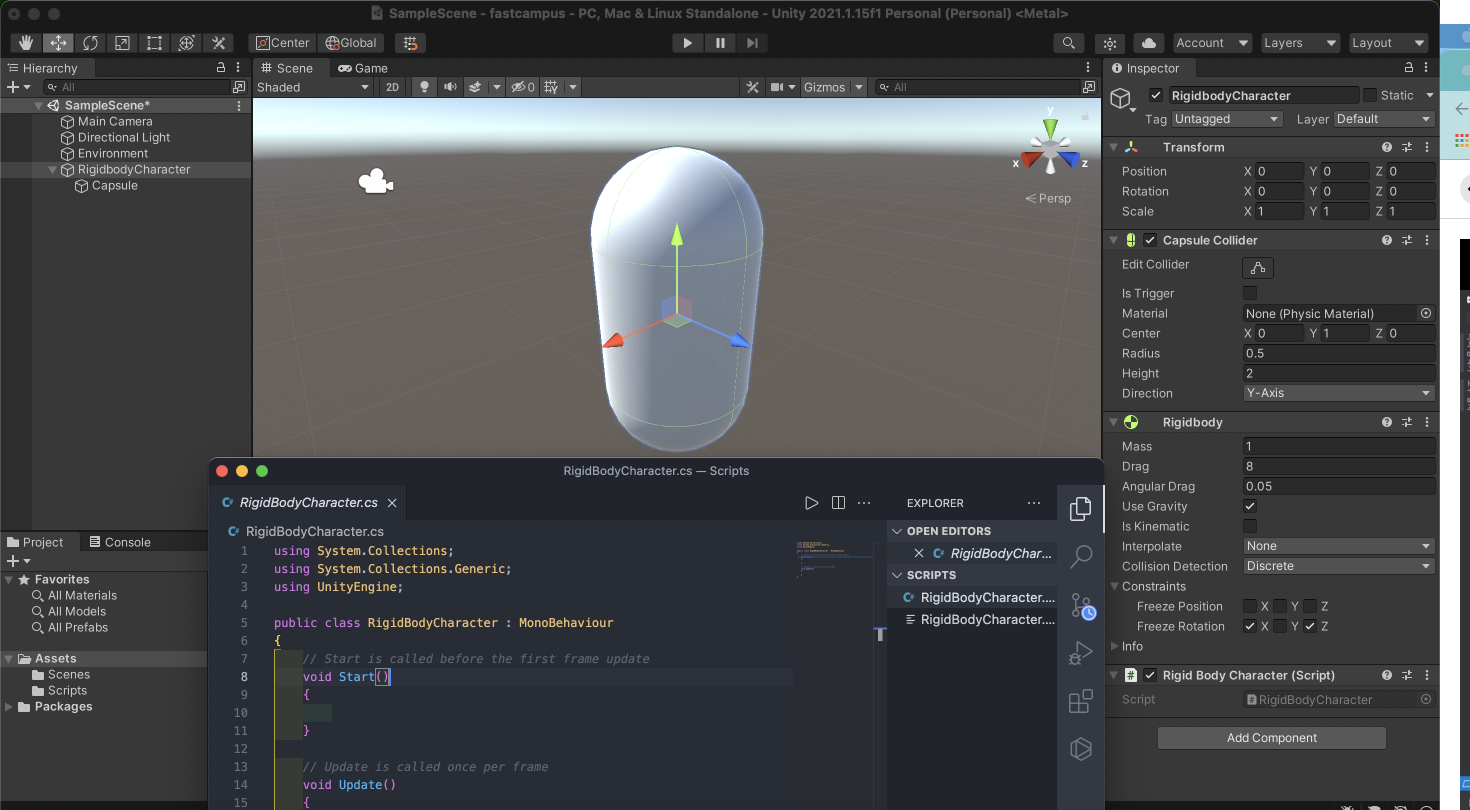Screen dimensions: 1470x810
Task: Split the VS Code editor
Action: pos(839,503)
